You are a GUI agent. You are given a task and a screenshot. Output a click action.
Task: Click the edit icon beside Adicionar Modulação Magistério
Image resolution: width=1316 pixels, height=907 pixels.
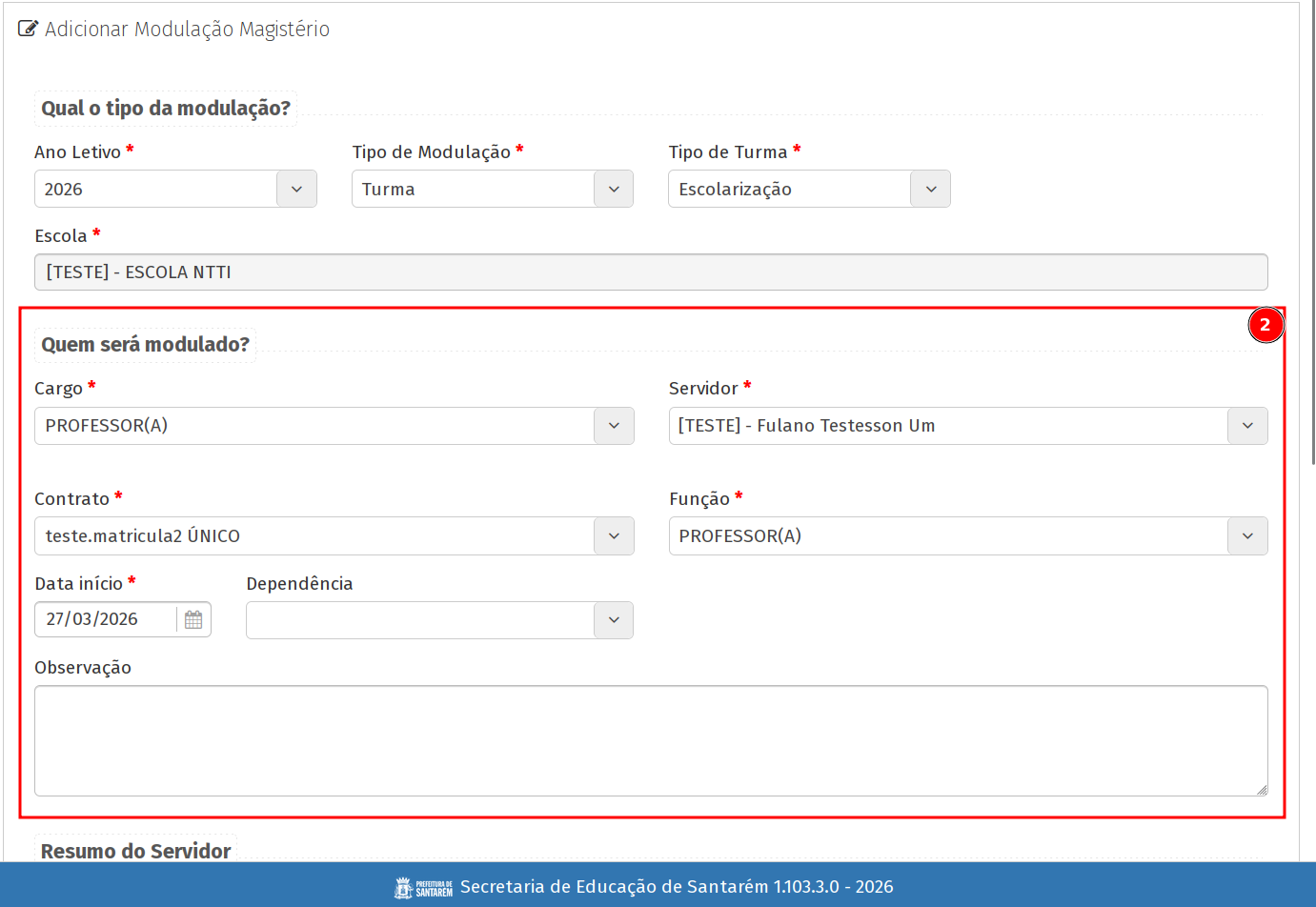pyautogui.click(x=29, y=30)
